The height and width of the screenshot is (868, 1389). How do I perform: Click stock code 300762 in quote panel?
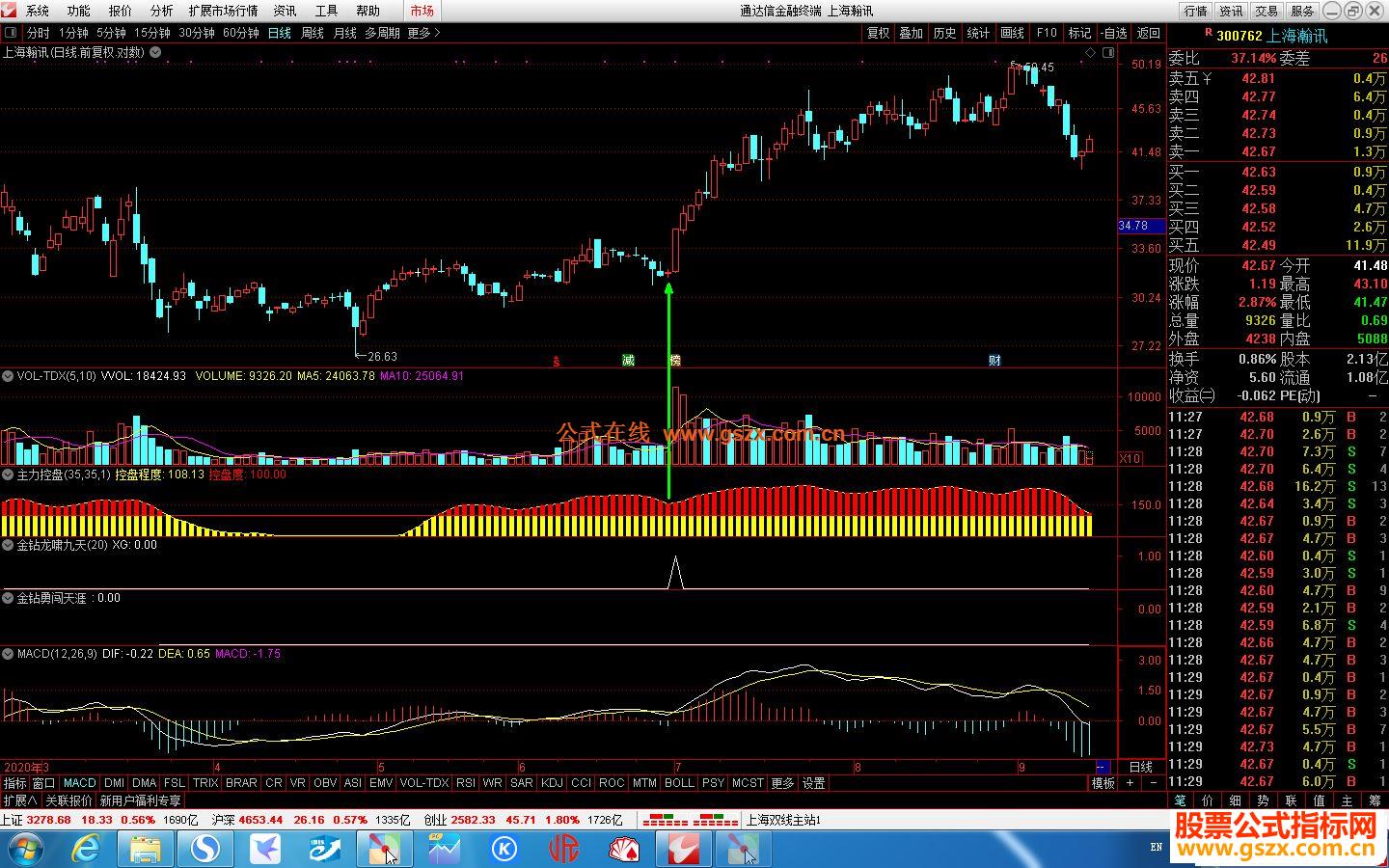(x=1239, y=36)
